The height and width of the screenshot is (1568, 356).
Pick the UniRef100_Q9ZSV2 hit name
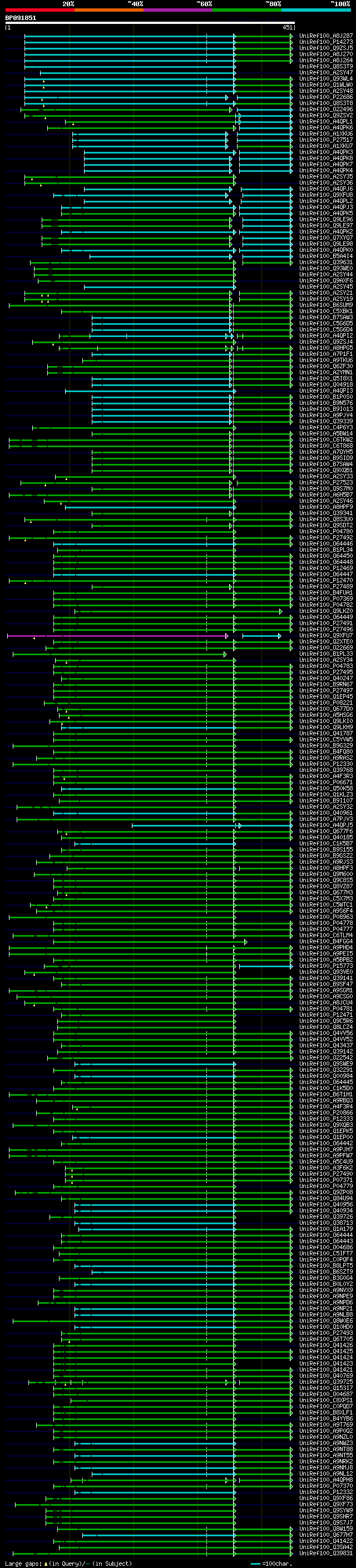pyautogui.click(x=326, y=115)
